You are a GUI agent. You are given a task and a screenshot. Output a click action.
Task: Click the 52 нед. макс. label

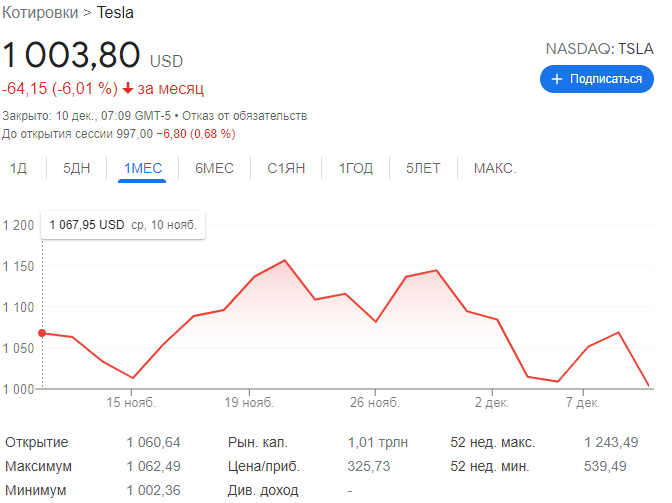point(493,442)
